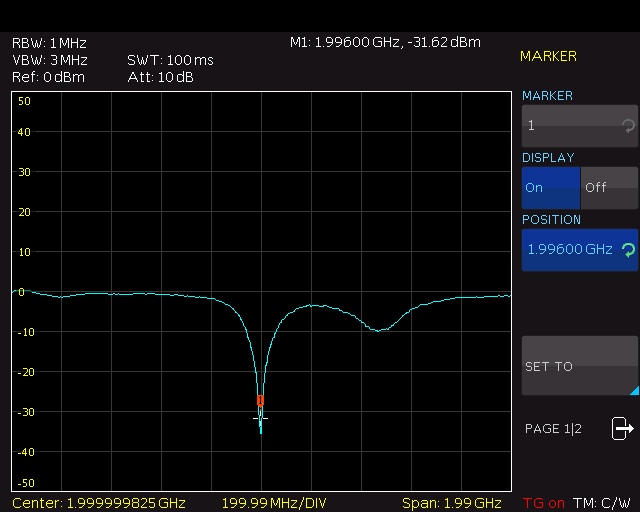The height and width of the screenshot is (512, 640).
Task: Click the SWT: 100 ms sweep time
Action: (170, 60)
